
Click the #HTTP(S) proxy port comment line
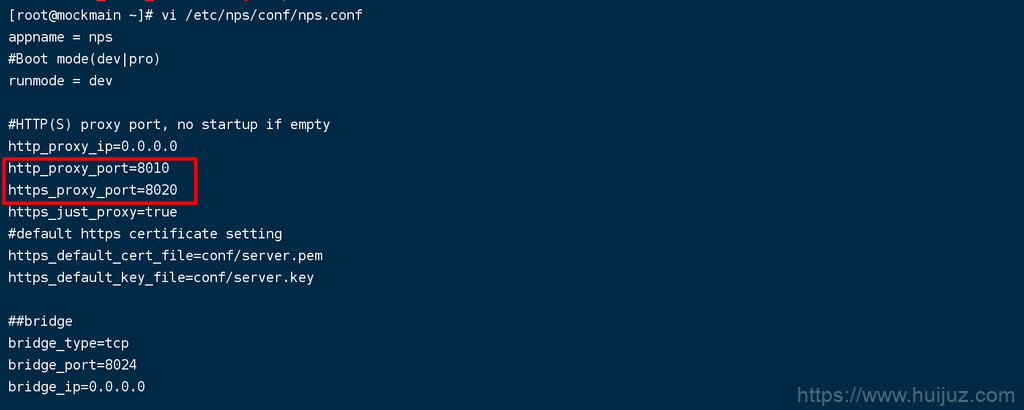(169, 125)
